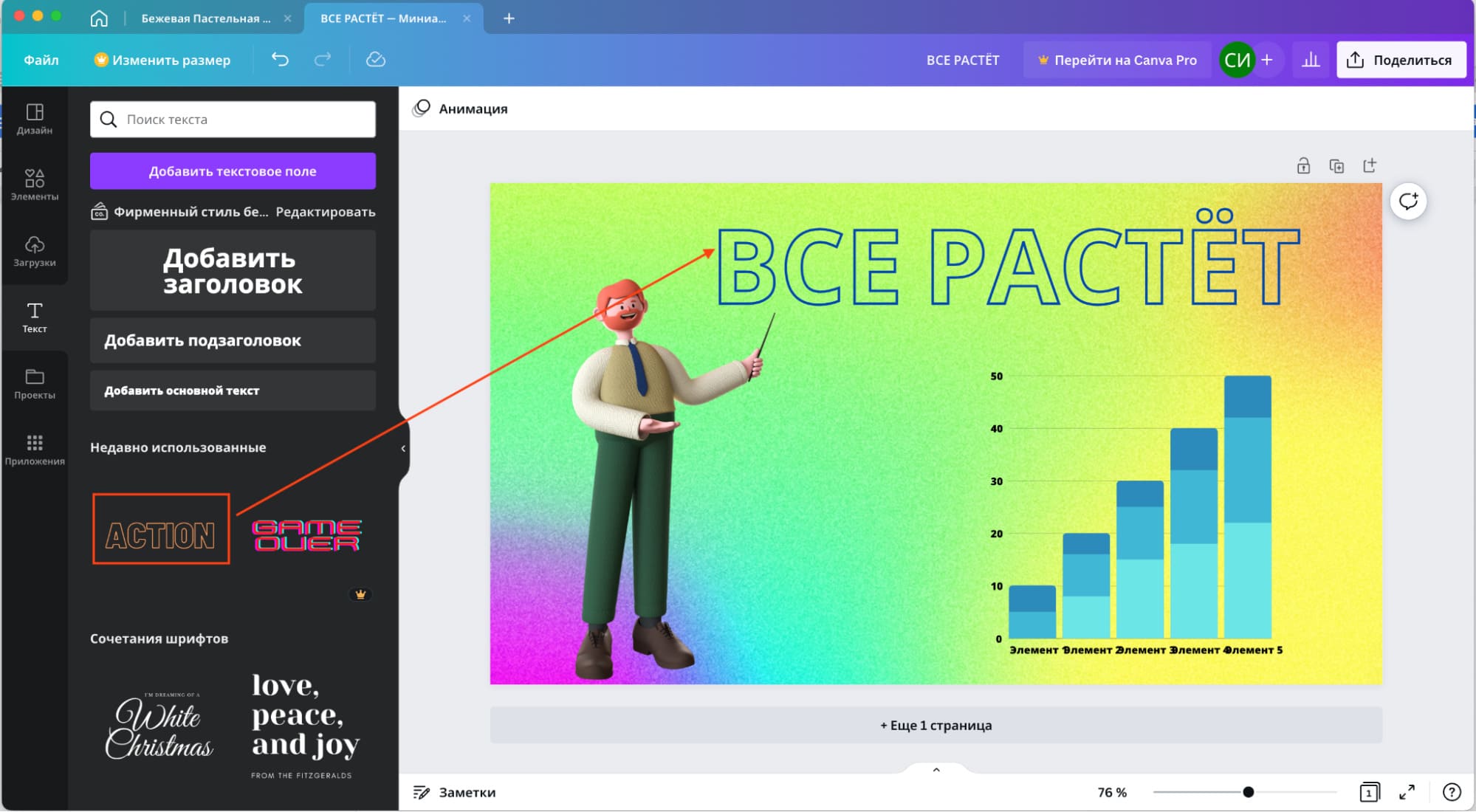Adjust the zoom slider handle
The height and width of the screenshot is (812, 1476).
click(1248, 792)
